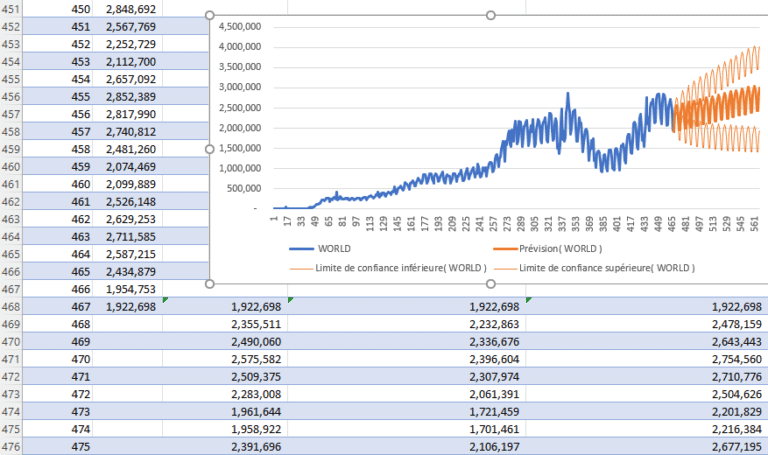This screenshot has width=768, height=455.
Task: Click the chart's bottom-left corner handle
Action: pos(209,283)
